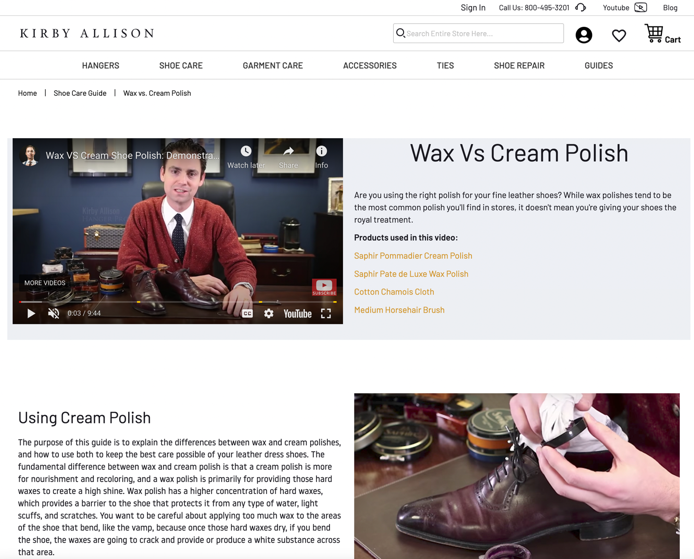Open the wishlist heart icon
The height and width of the screenshot is (559, 694).
tap(618, 35)
